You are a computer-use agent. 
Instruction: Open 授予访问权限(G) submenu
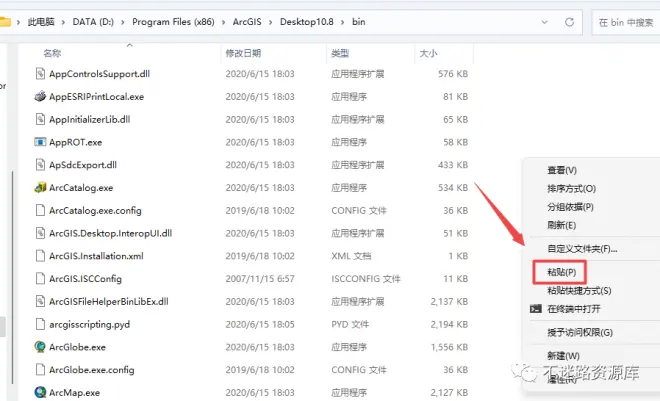(580, 332)
